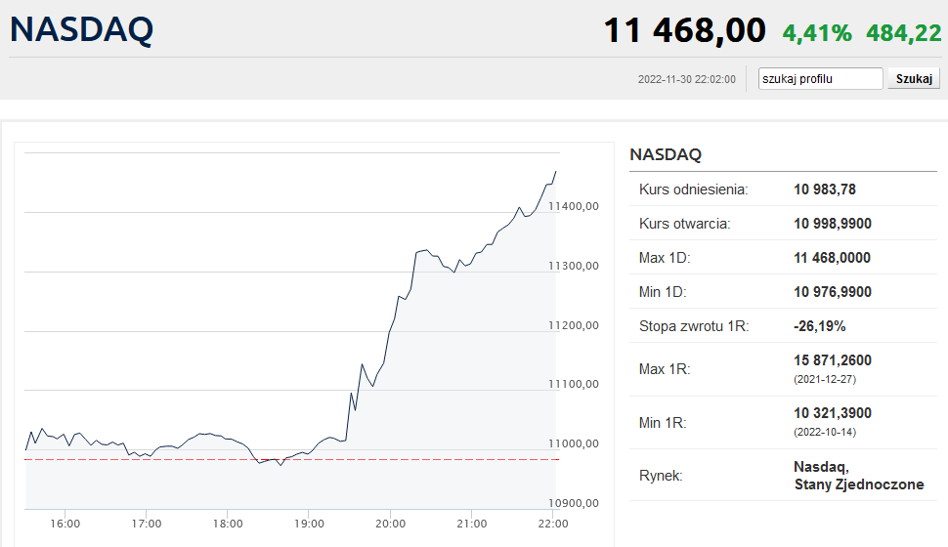Click the 'Max 1R:' label
This screenshot has width=948, height=547.
coord(664,369)
